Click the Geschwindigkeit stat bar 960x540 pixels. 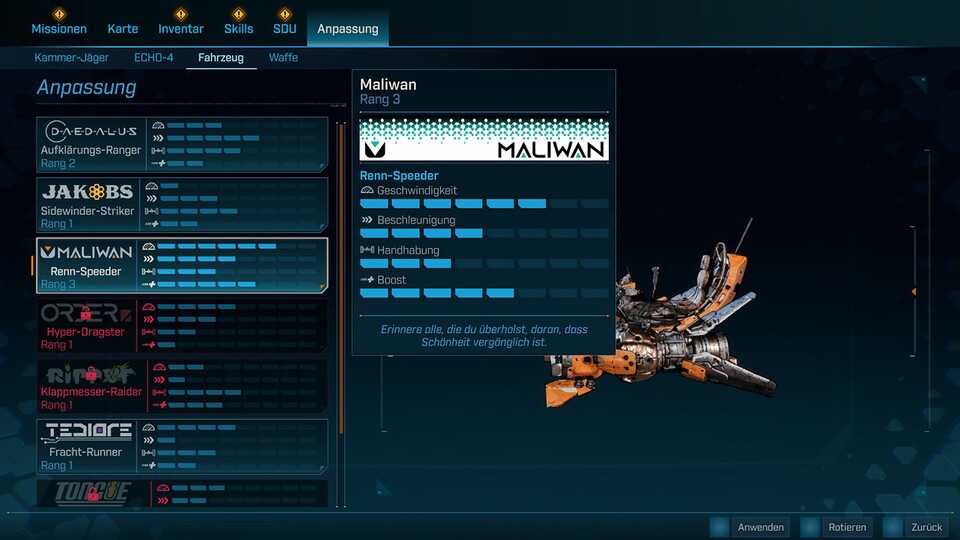[x=484, y=203]
